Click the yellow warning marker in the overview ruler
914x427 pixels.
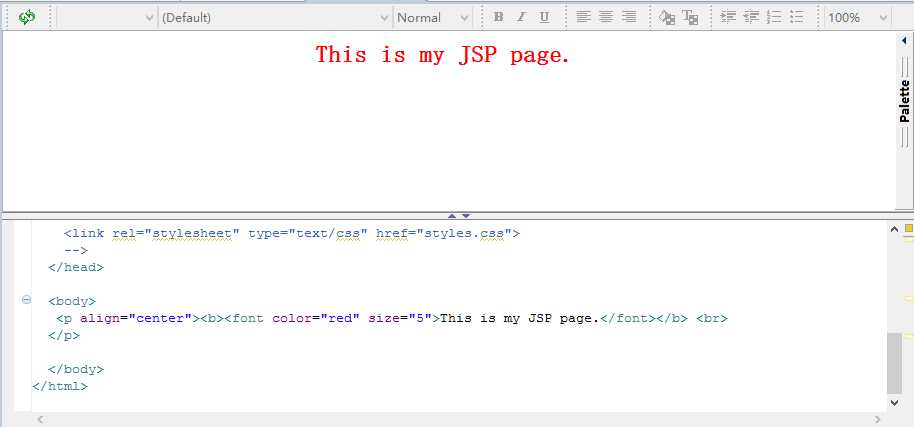click(x=909, y=228)
